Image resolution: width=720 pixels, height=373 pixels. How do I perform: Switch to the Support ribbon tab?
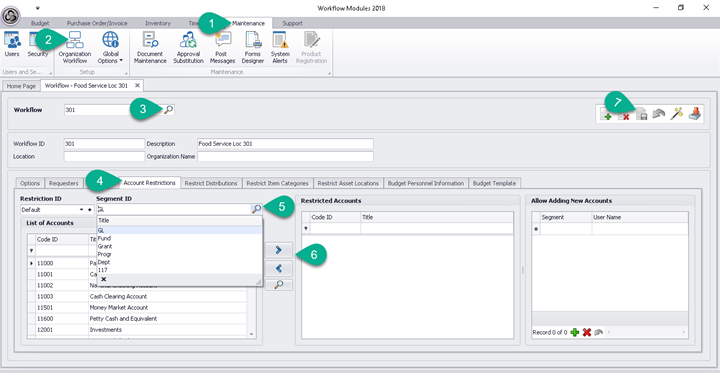pyautogui.click(x=292, y=23)
